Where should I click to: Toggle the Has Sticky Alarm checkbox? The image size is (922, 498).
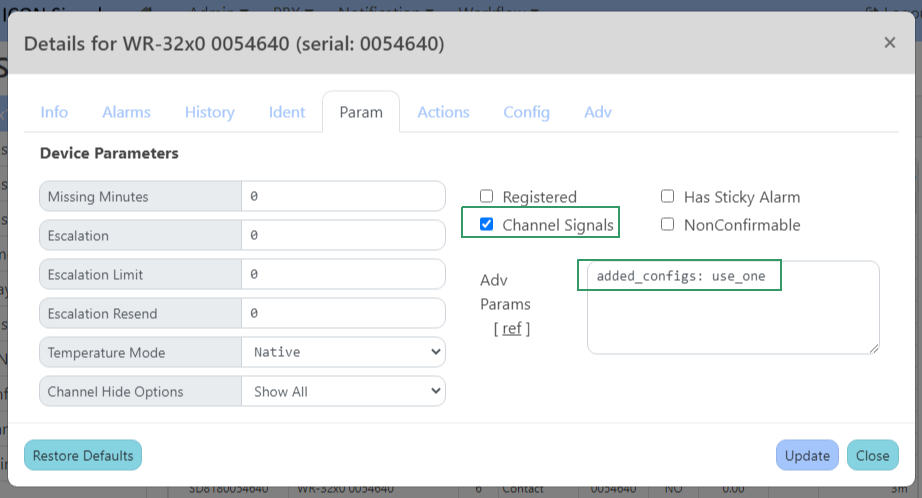tap(667, 197)
